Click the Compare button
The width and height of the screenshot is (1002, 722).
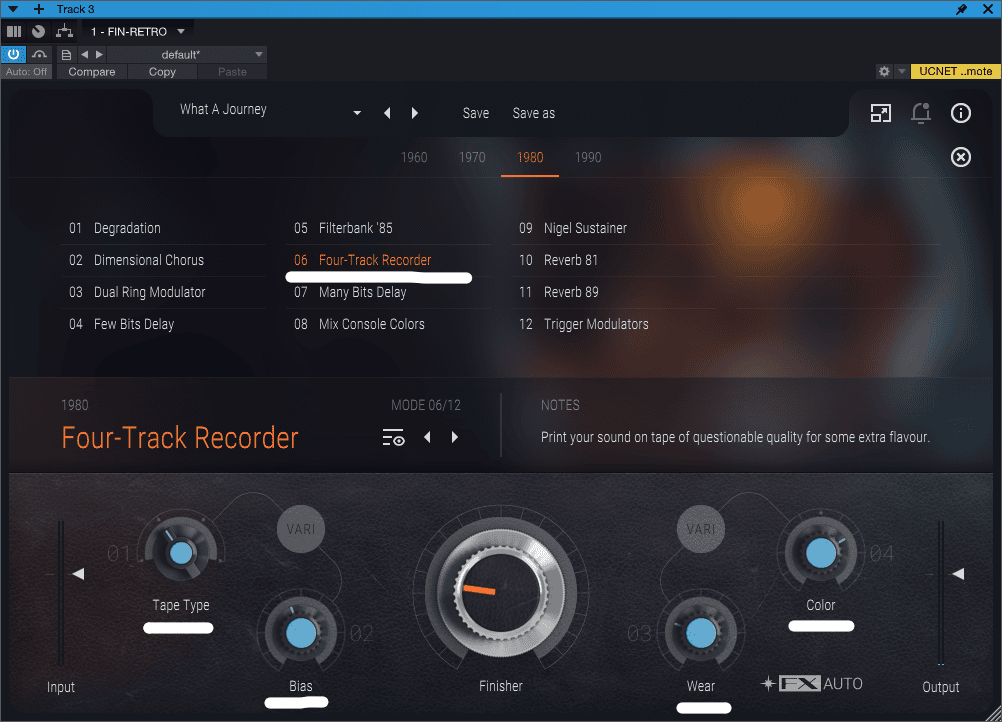tap(92, 72)
